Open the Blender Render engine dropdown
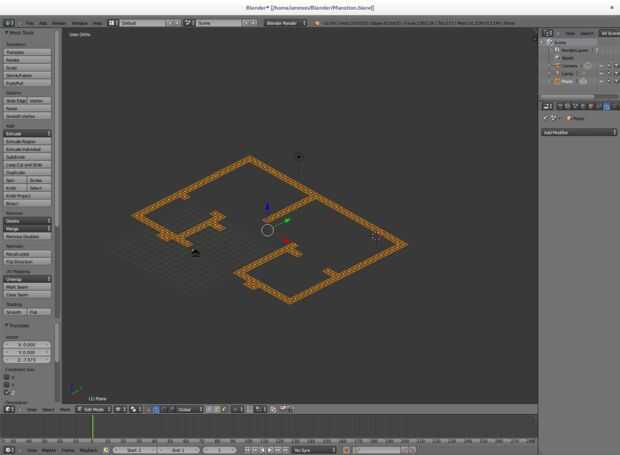 coord(285,23)
